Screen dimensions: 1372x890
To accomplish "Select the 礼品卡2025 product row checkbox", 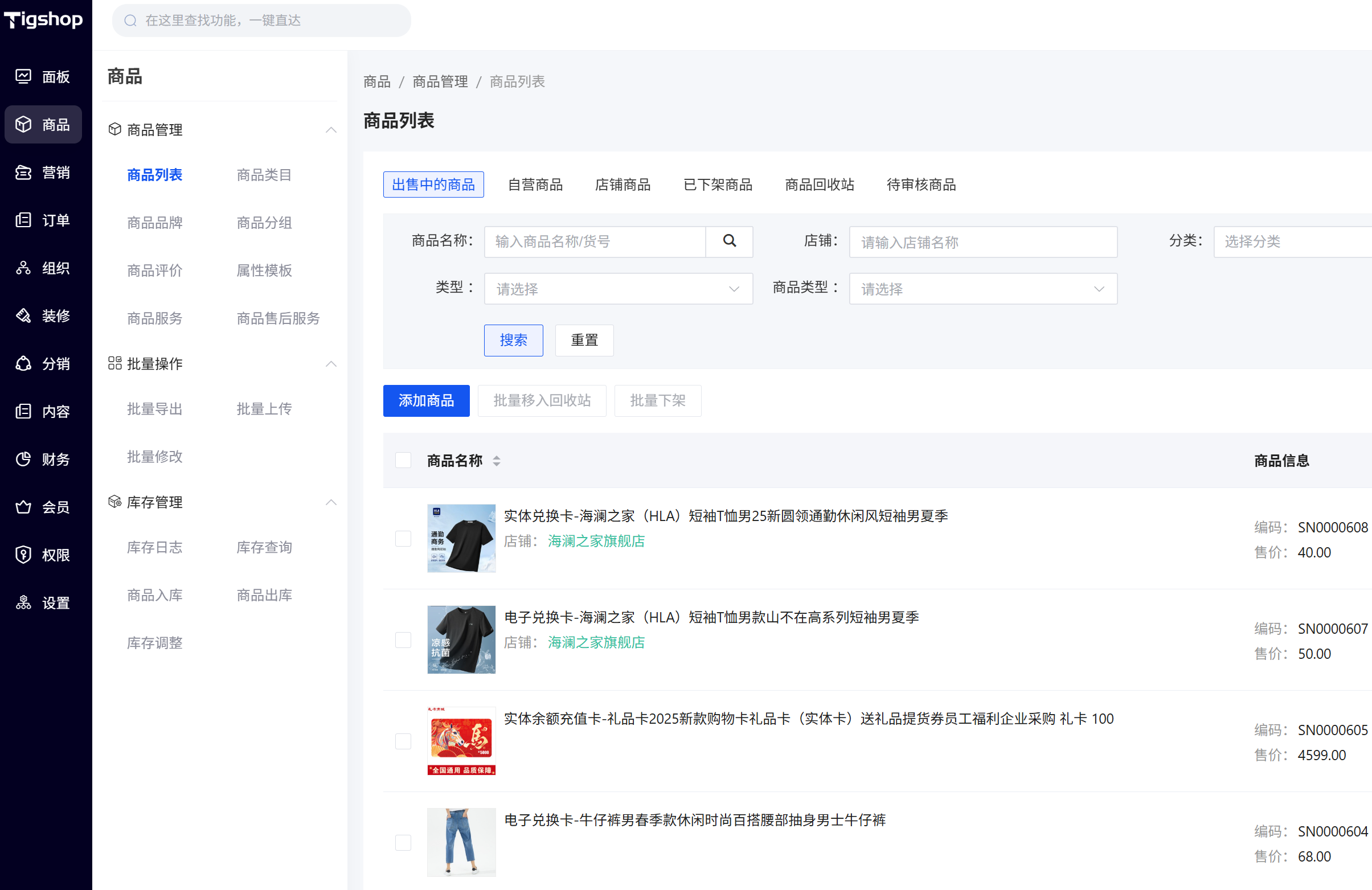I will click(x=403, y=741).
